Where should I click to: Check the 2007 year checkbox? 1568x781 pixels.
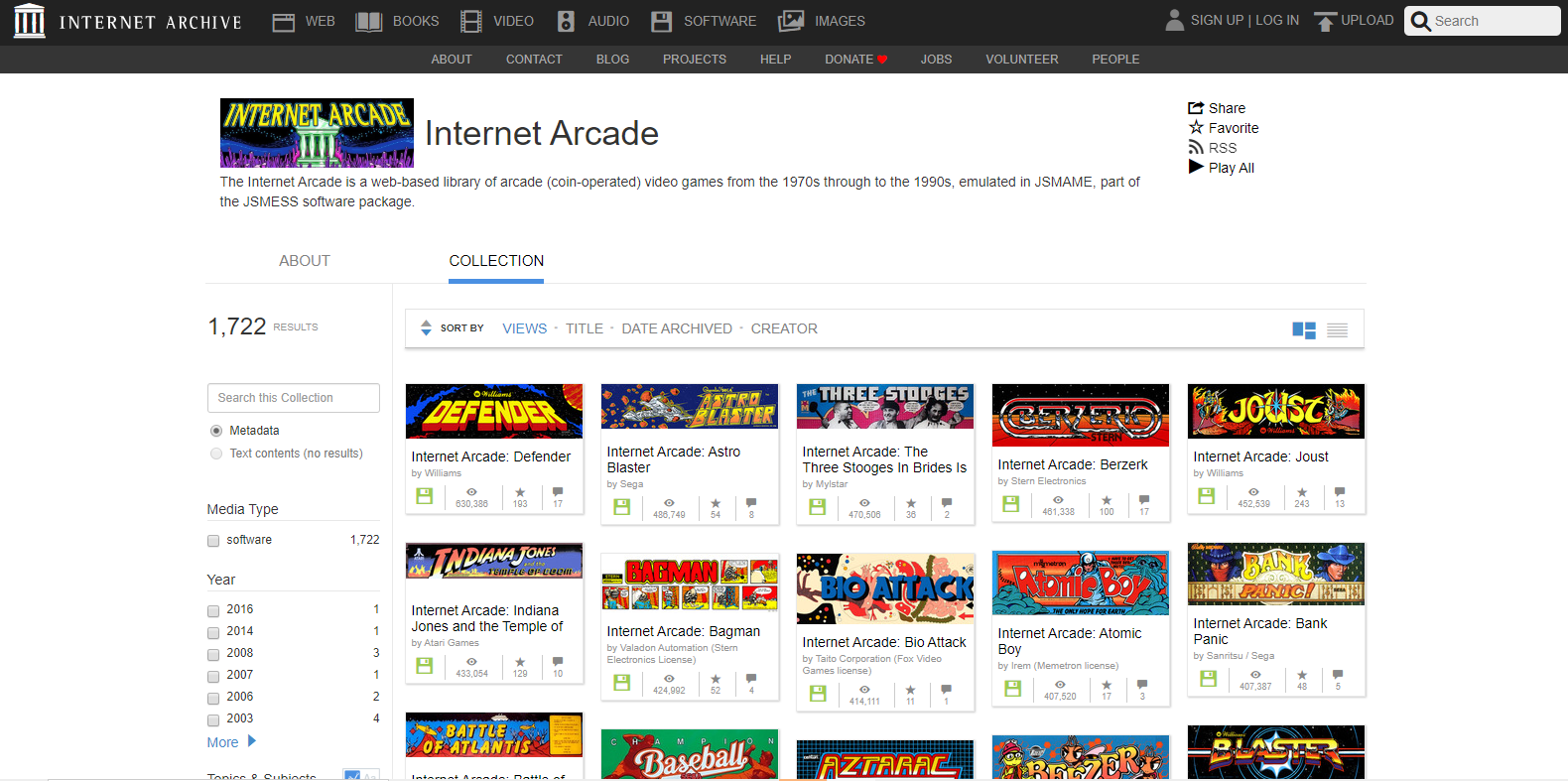pos(213,676)
